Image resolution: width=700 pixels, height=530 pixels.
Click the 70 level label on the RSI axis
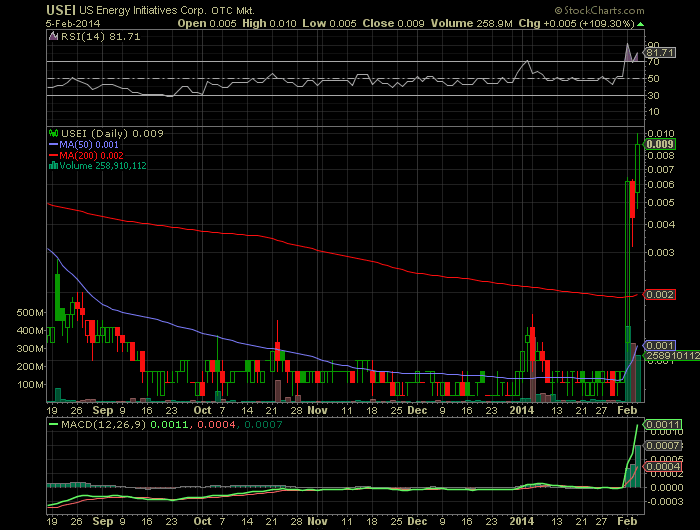[654, 62]
